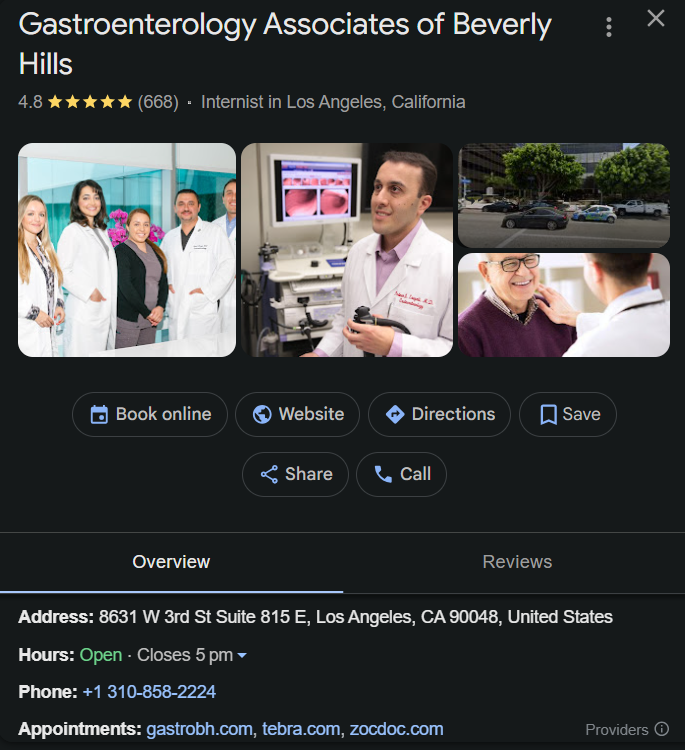The image size is (685, 750).
Task: Save this place with bookmark button
Action: click(x=567, y=414)
